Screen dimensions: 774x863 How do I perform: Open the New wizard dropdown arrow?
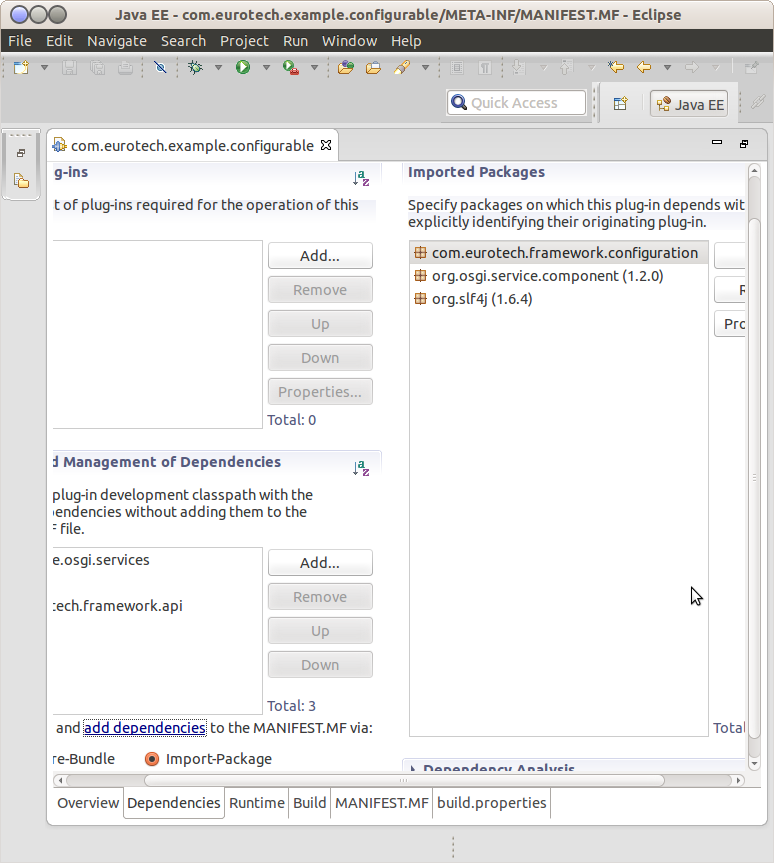tap(45, 68)
